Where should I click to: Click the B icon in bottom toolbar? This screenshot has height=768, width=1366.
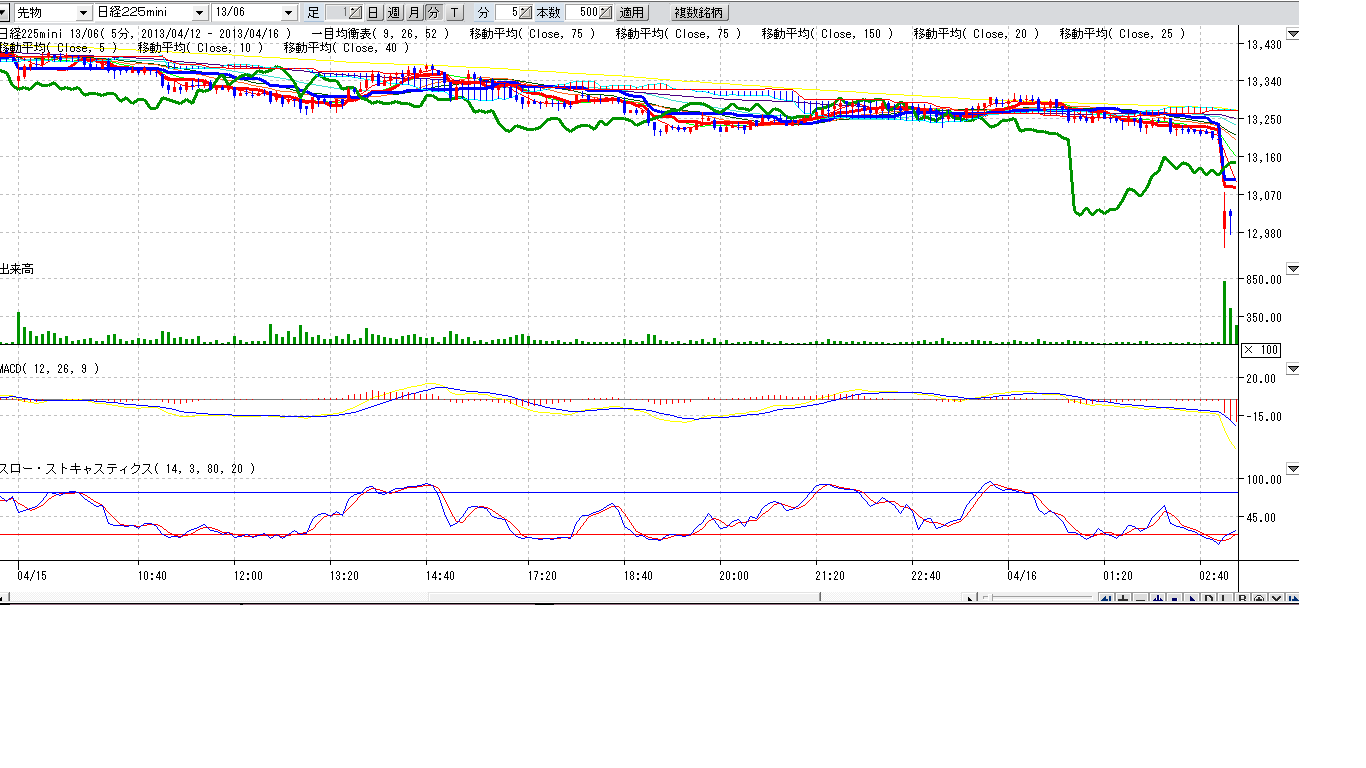click(1242, 599)
